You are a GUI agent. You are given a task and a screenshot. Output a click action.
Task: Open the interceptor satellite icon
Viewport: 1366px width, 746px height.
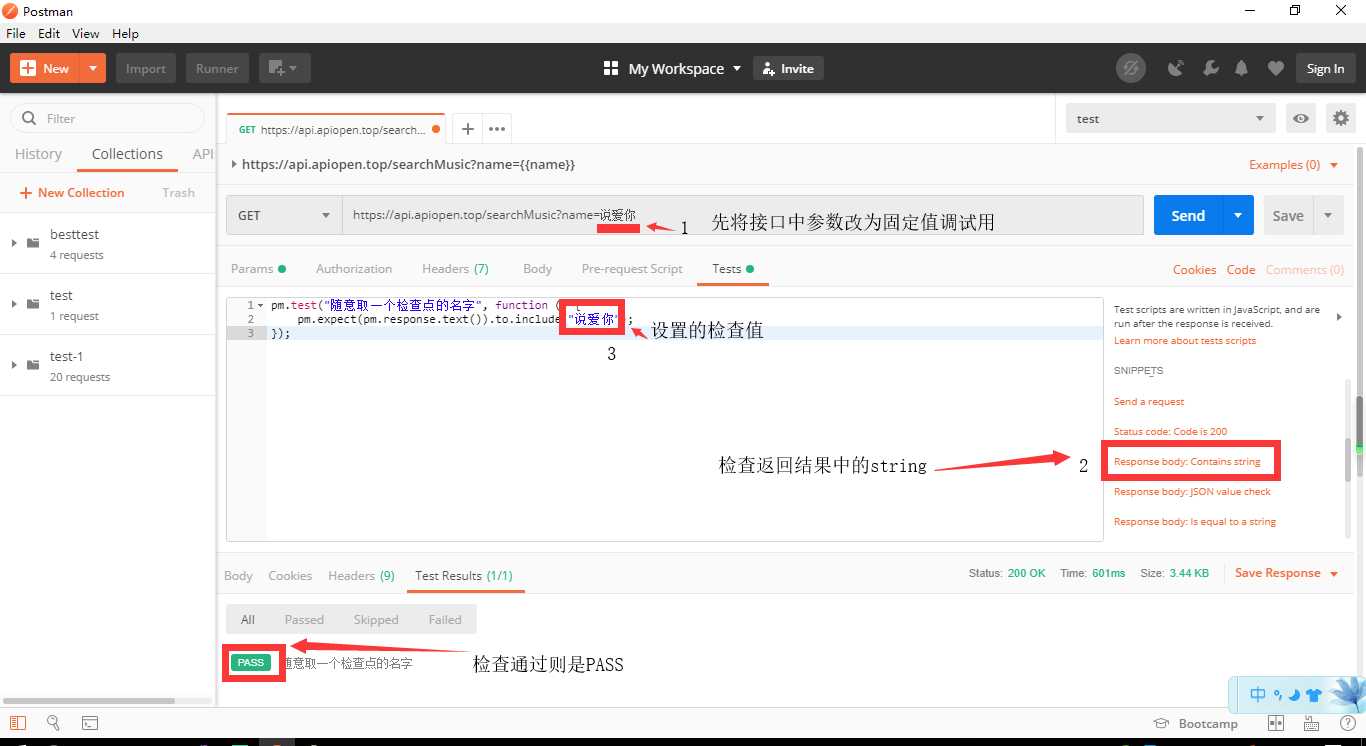click(1176, 68)
